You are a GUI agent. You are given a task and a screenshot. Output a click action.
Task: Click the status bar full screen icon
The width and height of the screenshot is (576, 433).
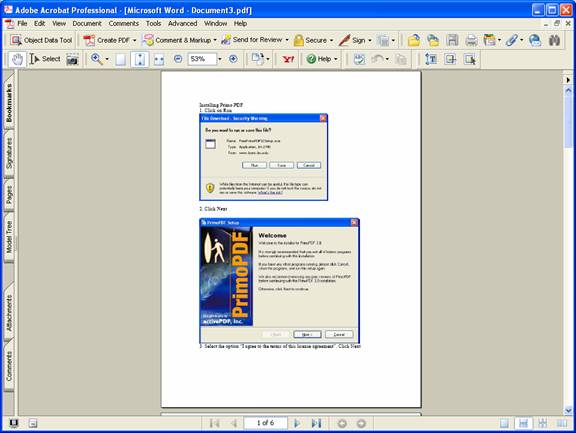13,423
